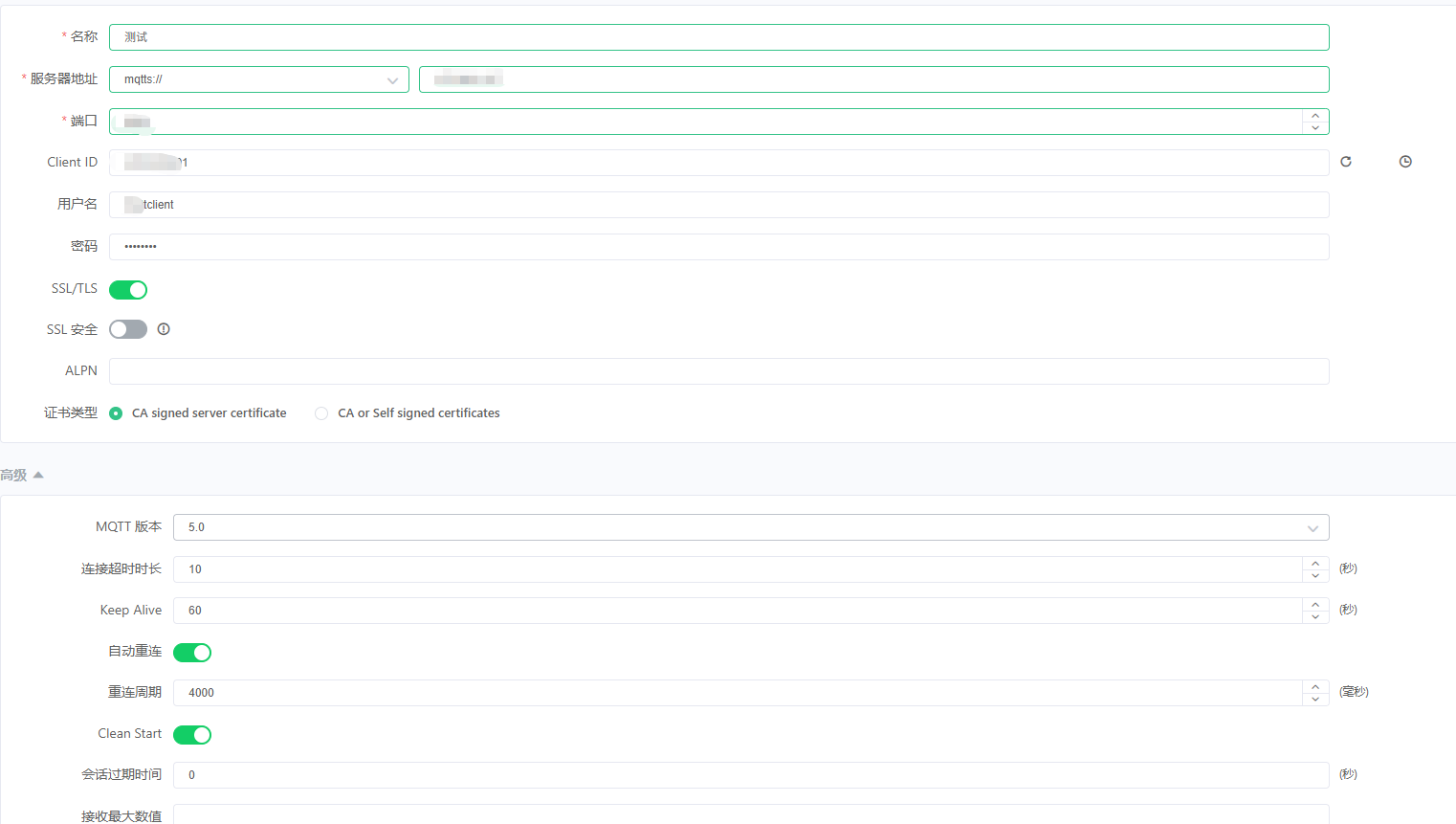Open the mqtts:// protocol dropdown

pos(258,79)
